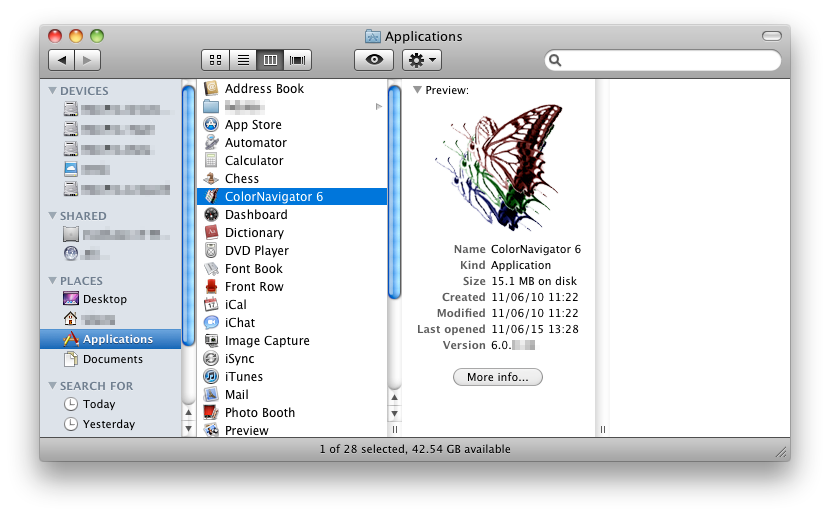Switch to column view

270,60
